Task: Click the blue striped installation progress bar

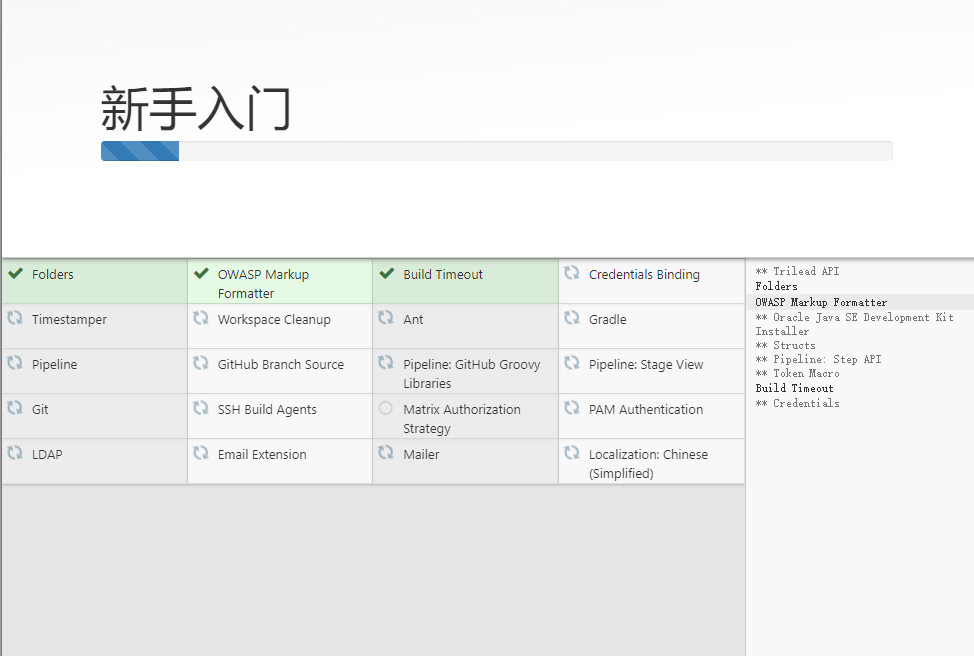Action: point(140,151)
